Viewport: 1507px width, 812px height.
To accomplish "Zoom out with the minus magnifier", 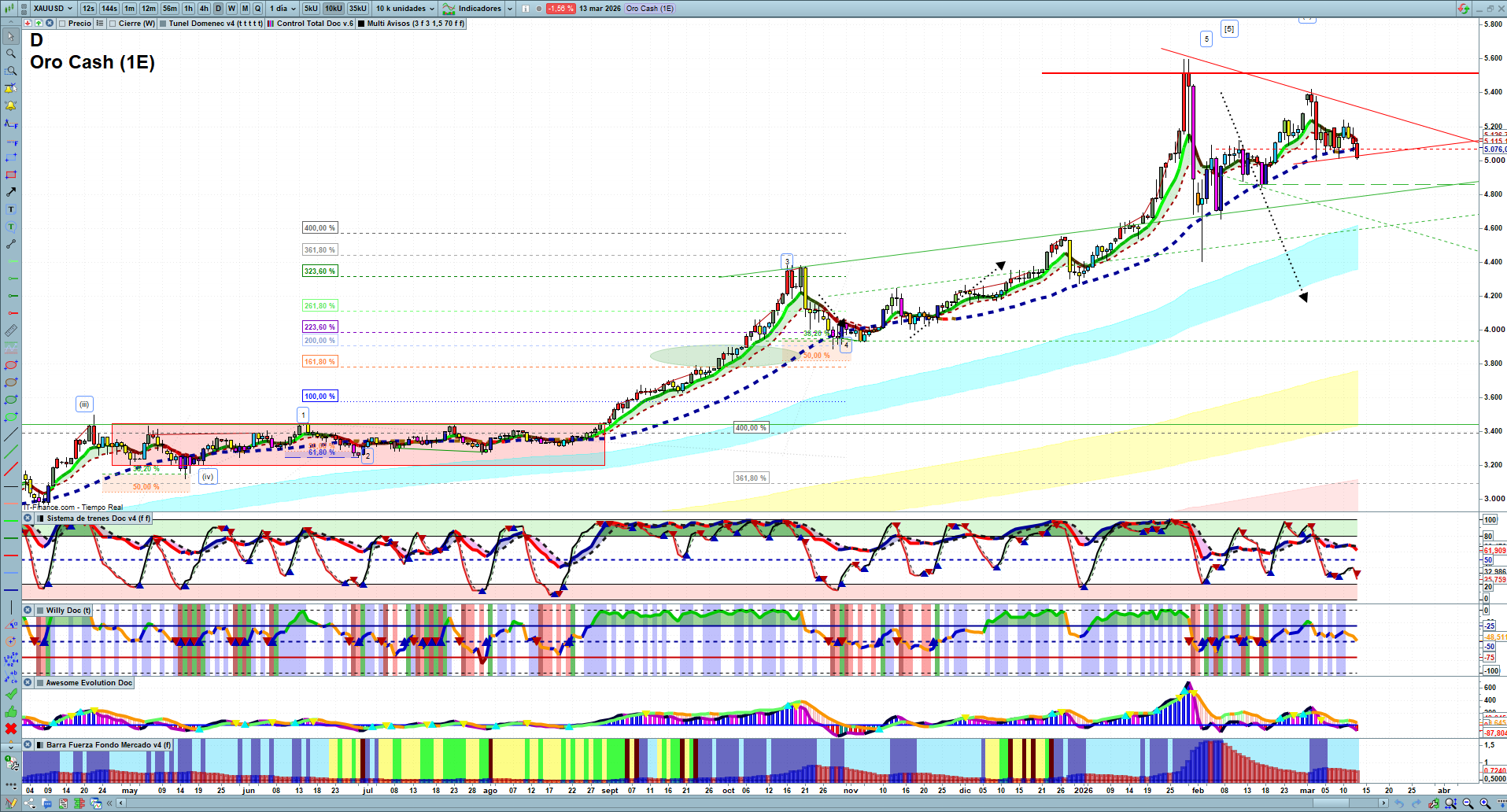I will coord(1468,803).
